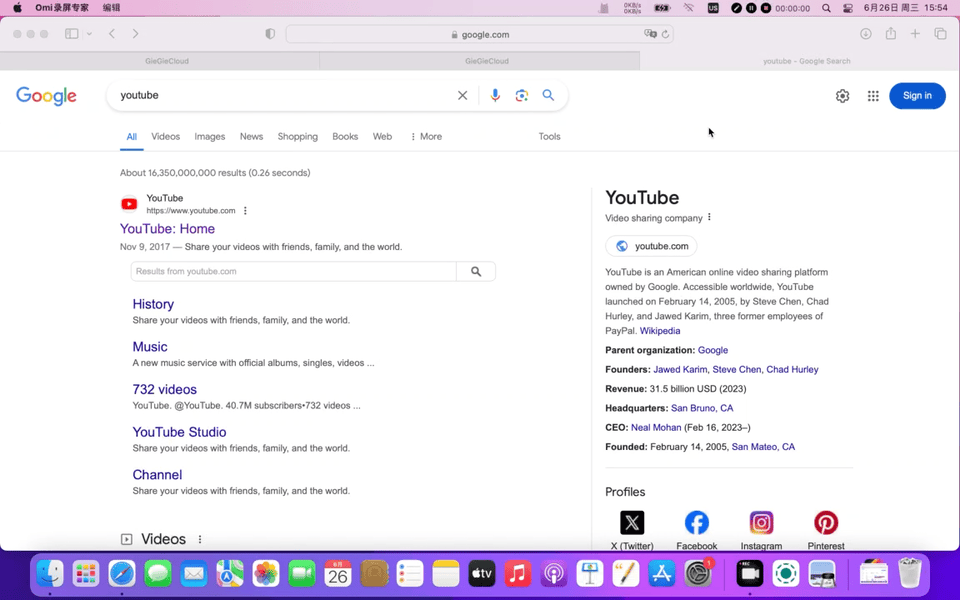Reload the page in Safari
The image size is (960, 600).
665,34
